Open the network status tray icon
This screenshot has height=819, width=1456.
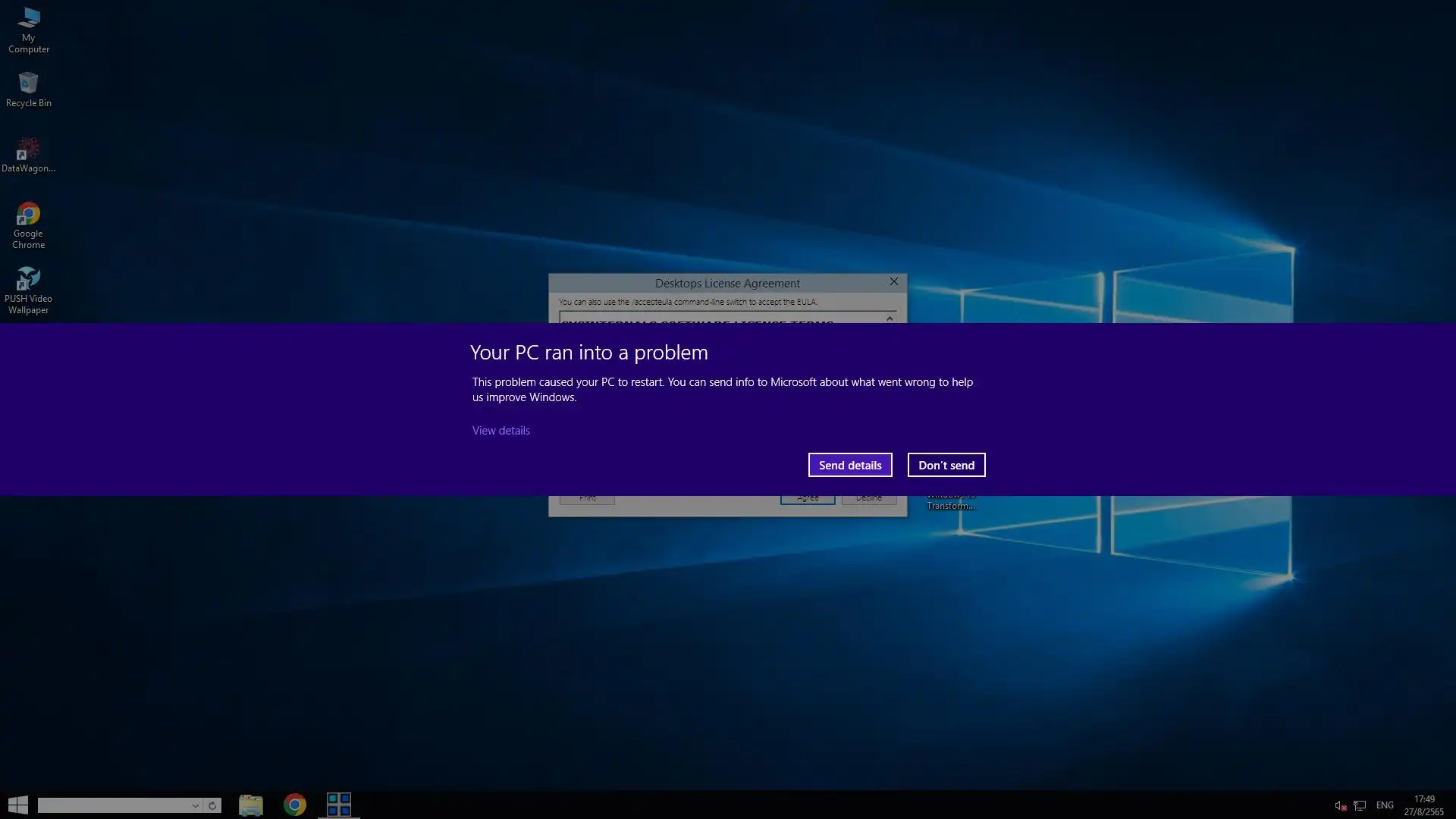coord(1360,805)
